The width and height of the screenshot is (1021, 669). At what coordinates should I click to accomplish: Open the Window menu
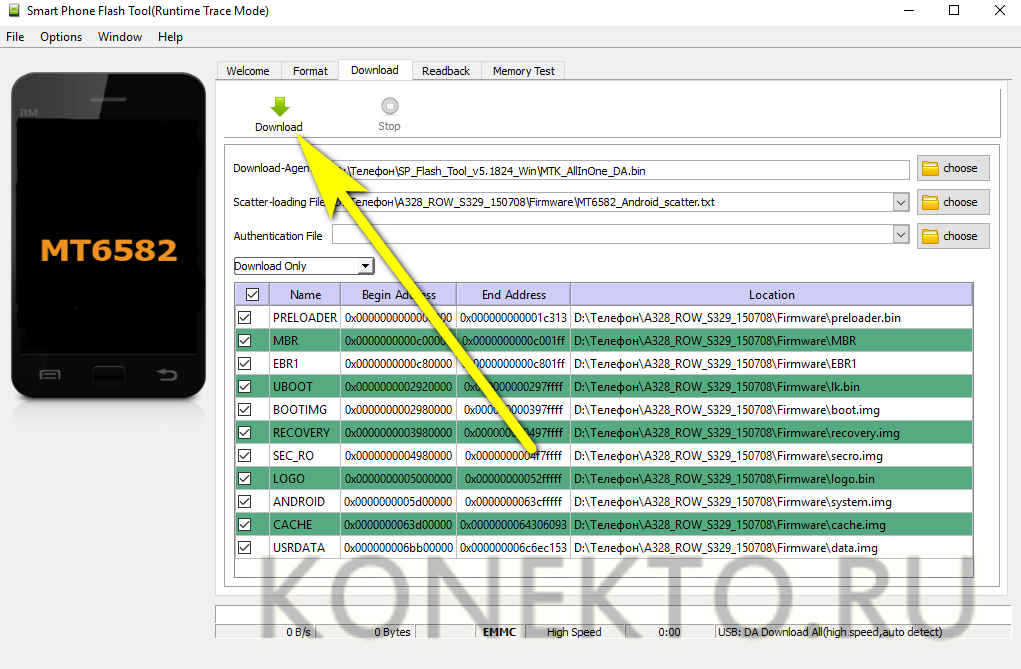120,37
